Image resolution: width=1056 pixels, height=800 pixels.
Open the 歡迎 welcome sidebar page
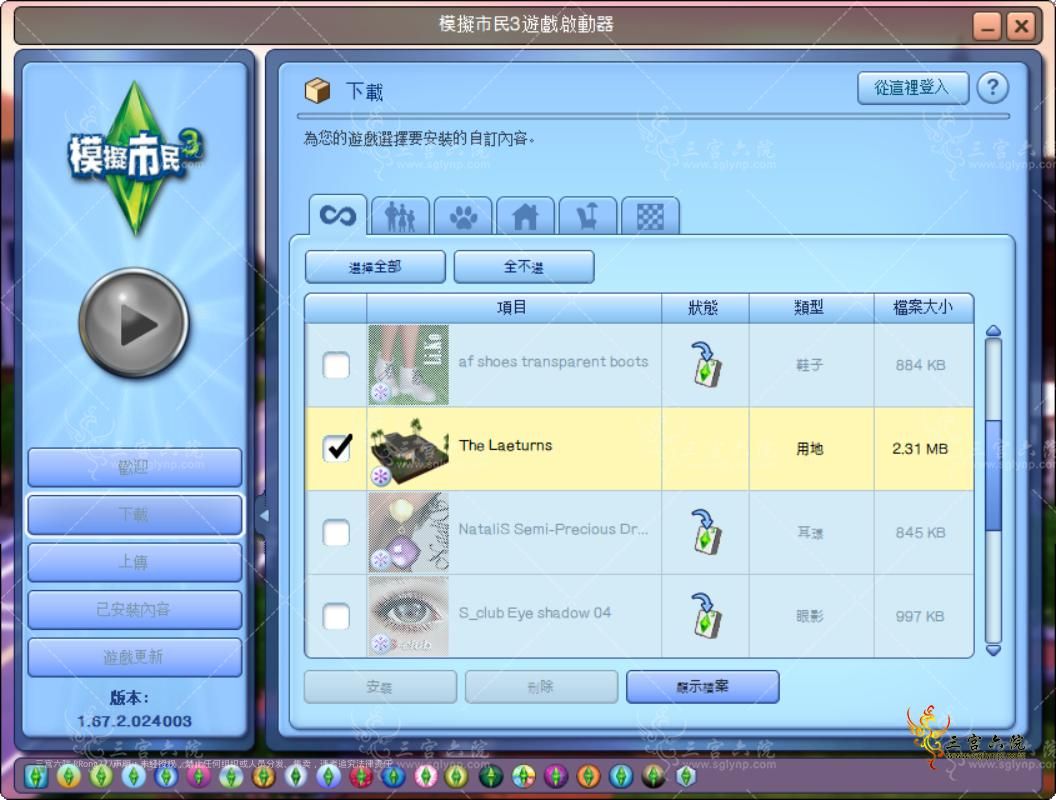(x=134, y=467)
